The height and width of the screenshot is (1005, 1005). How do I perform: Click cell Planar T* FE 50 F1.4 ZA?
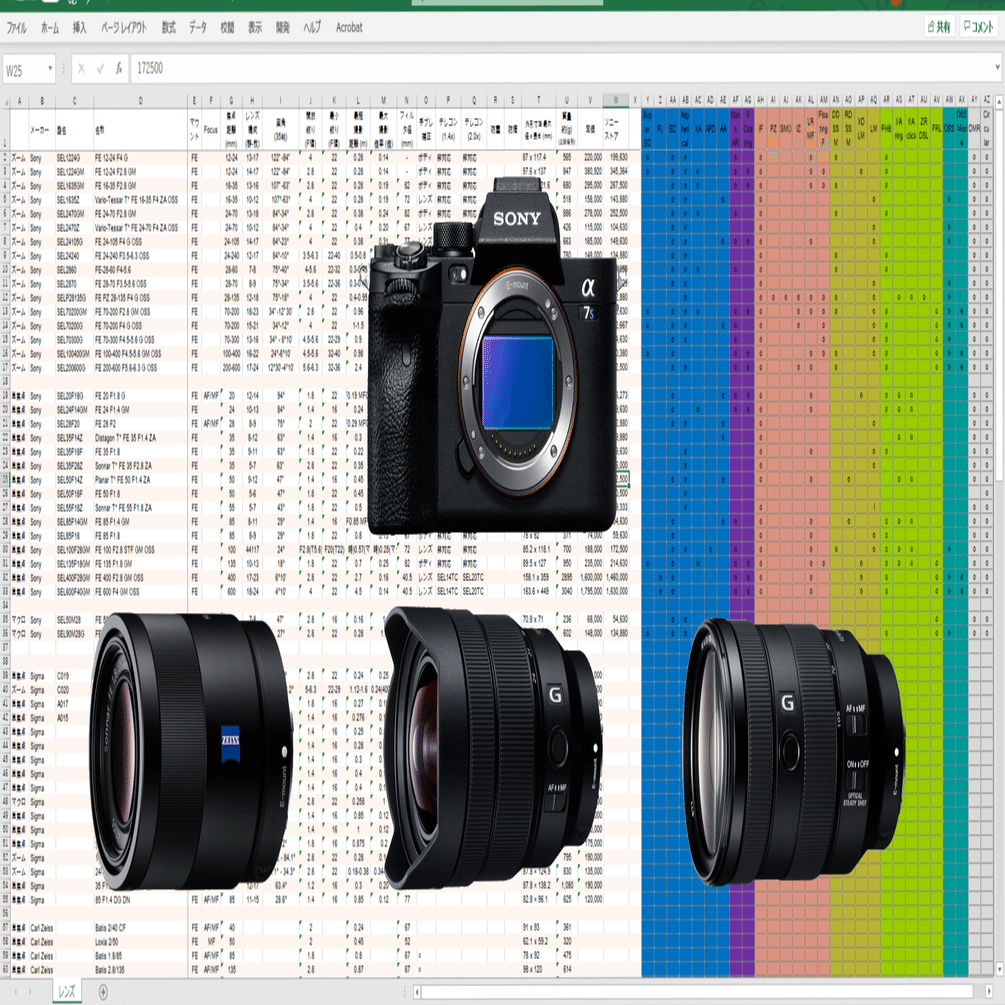point(141,479)
